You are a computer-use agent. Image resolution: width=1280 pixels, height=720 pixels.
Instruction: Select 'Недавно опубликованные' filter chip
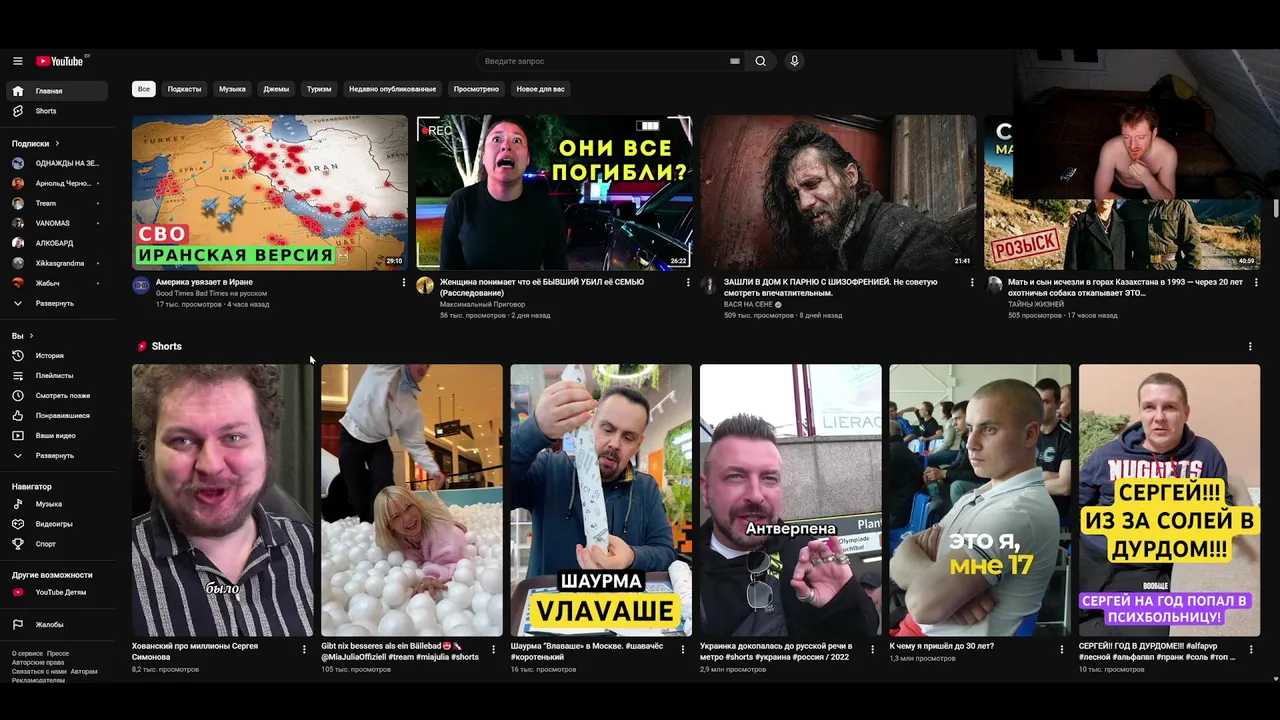pyautogui.click(x=392, y=89)
